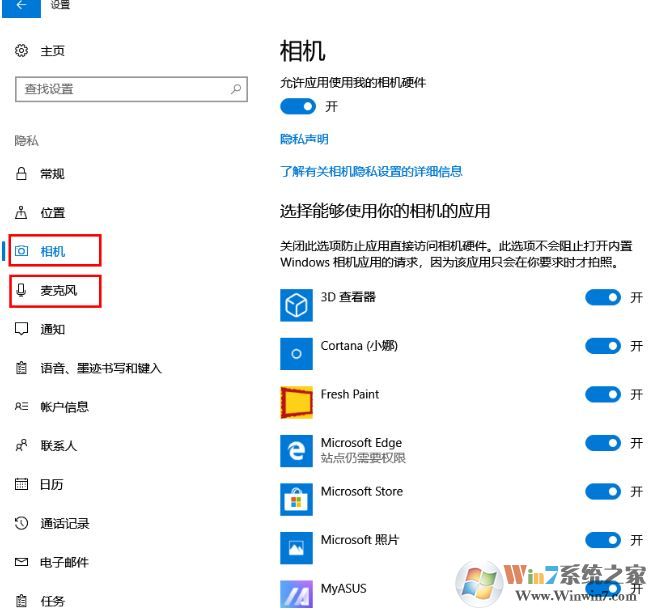Click 站点仍需要权限 under Microsoft Edge
653x610 pixels.
pyautogui.click(x=363, y=458)
